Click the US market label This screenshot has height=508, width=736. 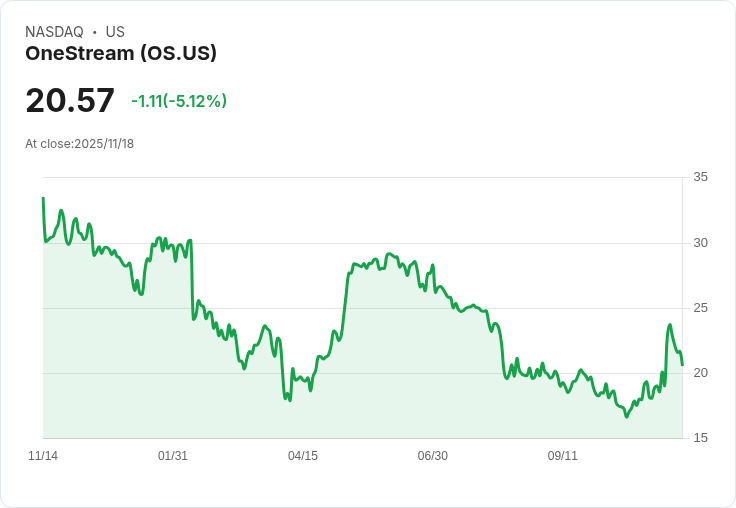tap(115, 32)
